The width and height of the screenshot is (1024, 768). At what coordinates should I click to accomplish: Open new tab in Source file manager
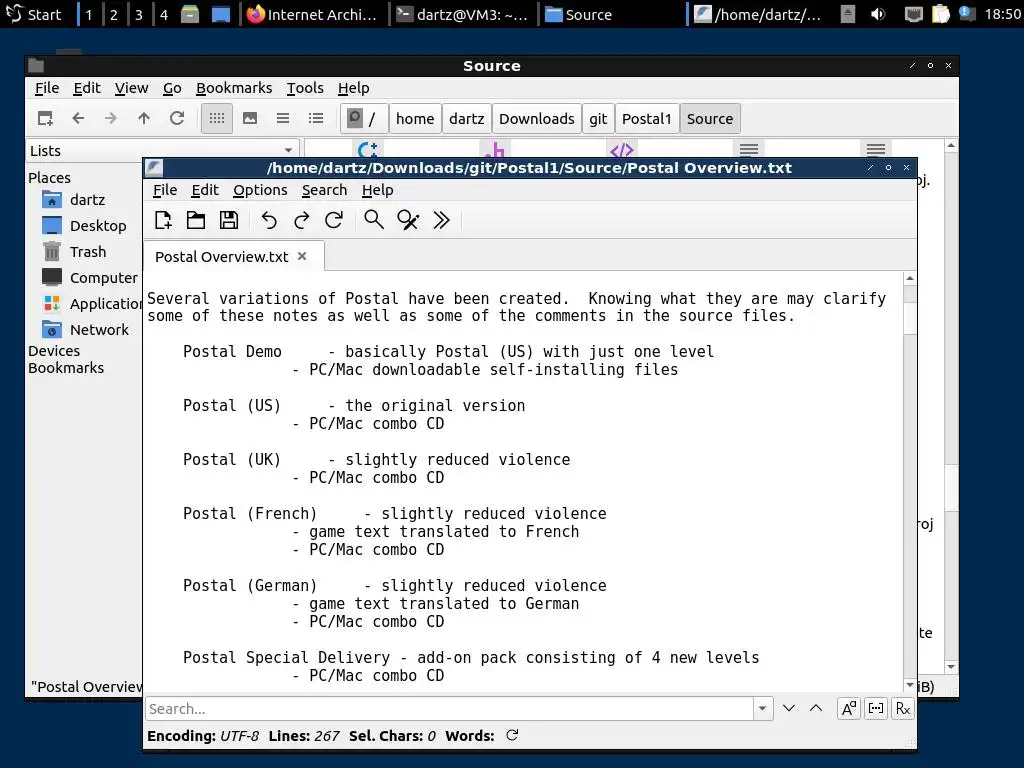click(x=45, y=118)
